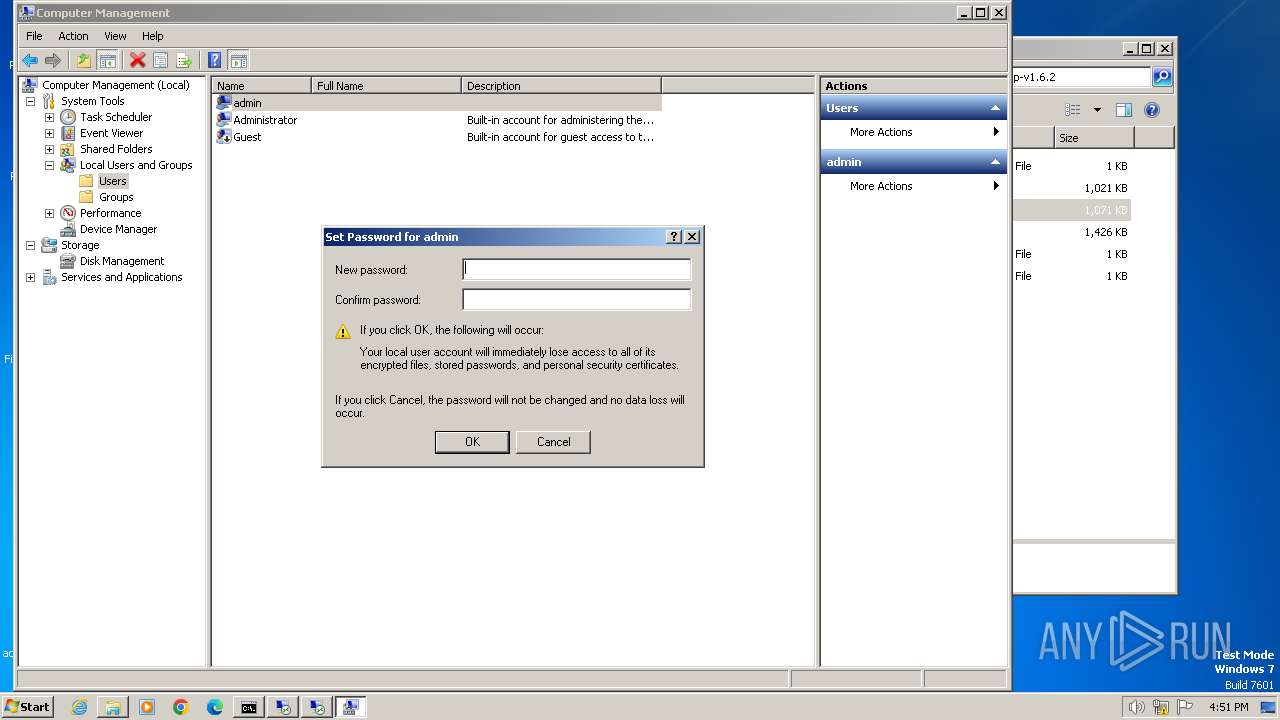The height and width of the screenshot is (720, 1280).
Task: Click the Explorer window search box
Action: [1081, 77]
